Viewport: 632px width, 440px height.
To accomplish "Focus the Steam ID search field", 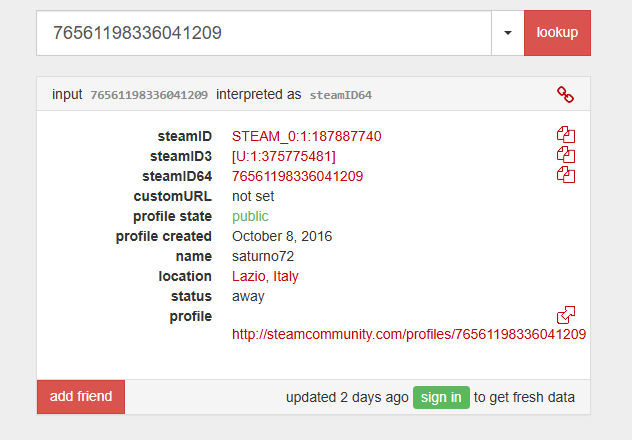I will point(264,33).
